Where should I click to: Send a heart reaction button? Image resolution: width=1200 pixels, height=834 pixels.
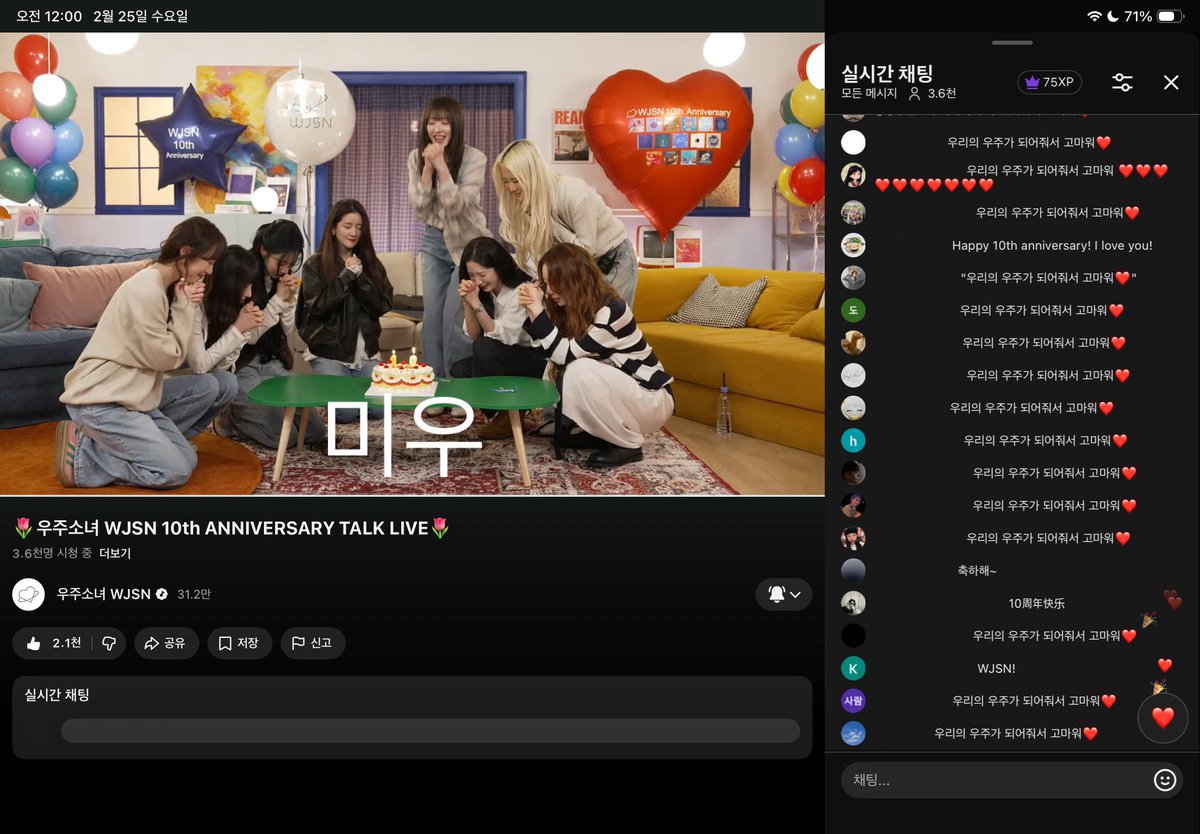(1162, 717)
